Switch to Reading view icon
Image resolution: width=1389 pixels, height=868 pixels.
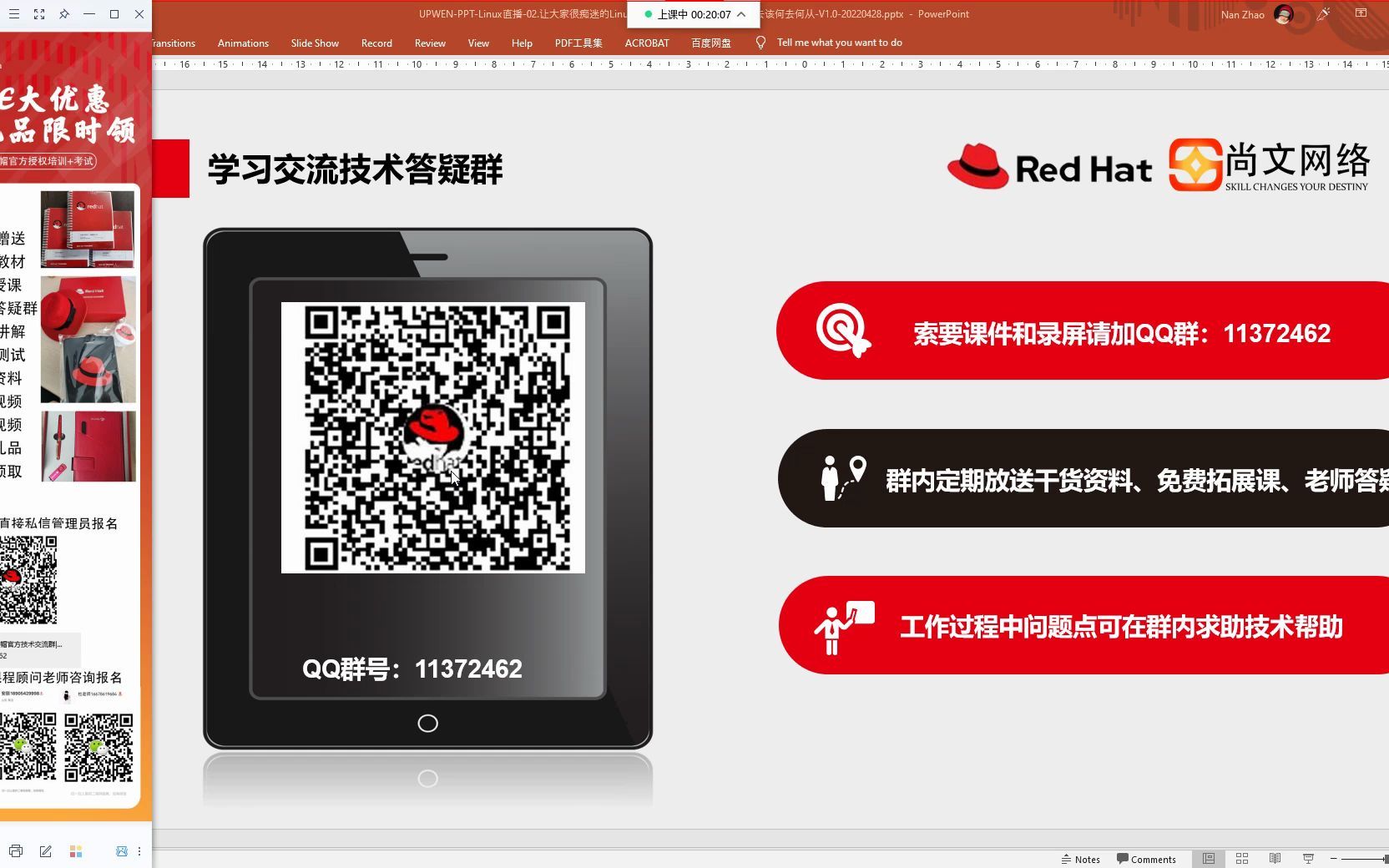click(x=1275, y=858)
